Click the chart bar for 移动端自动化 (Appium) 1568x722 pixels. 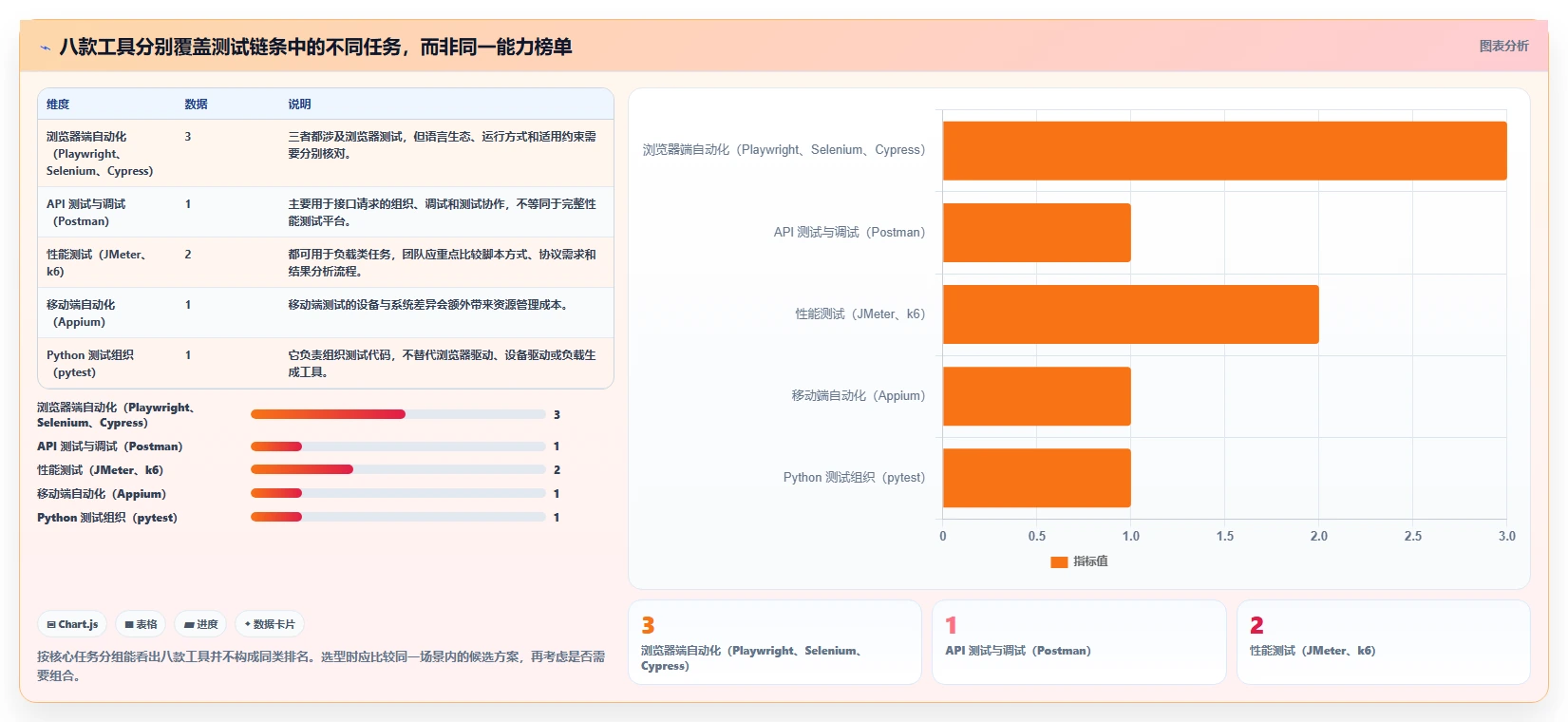pyautogui.click(x=1036, y=396)
